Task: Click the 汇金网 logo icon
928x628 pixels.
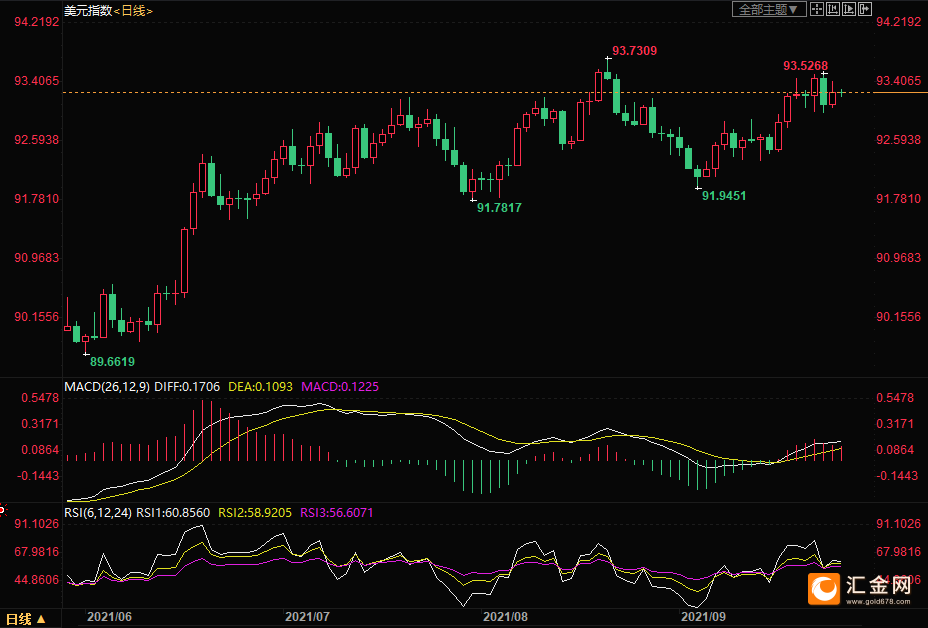Action: (x=824, y=589)
